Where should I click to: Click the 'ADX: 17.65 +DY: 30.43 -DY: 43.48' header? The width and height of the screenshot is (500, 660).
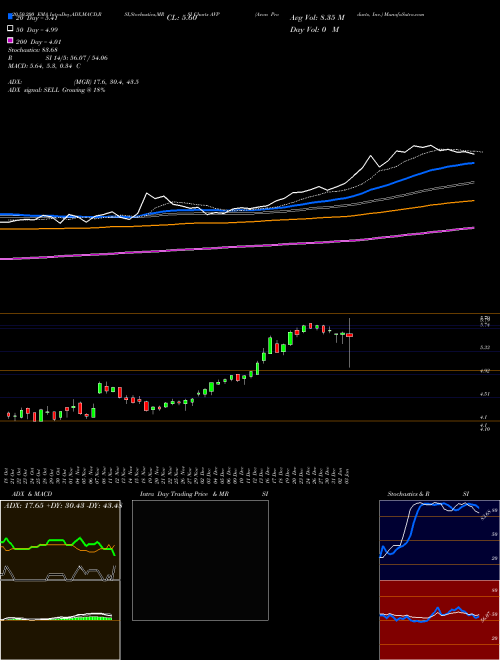point(62,506)
